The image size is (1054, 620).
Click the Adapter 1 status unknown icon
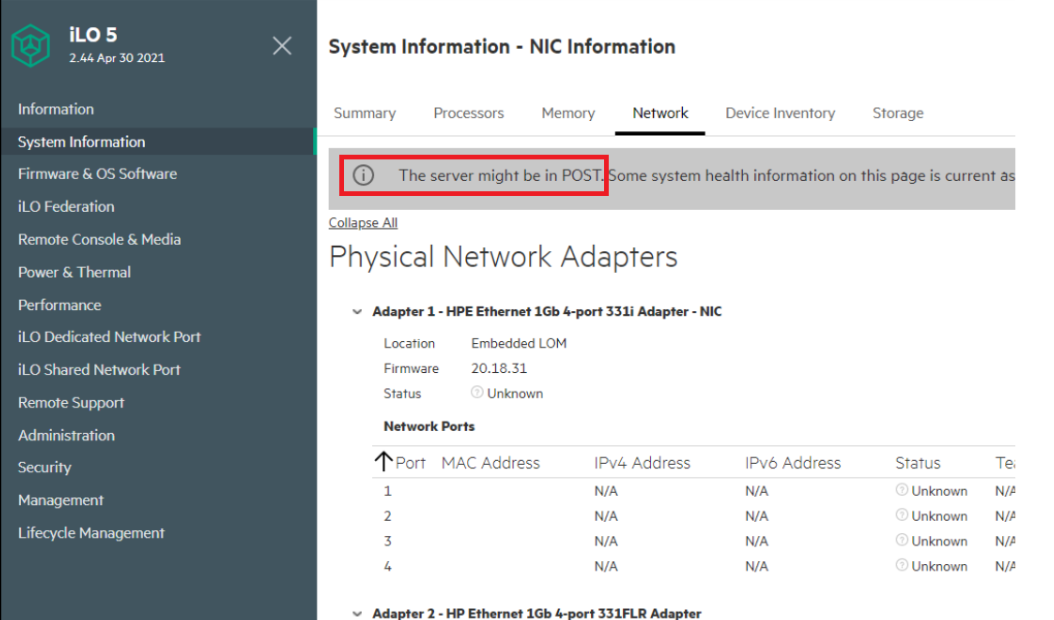coord(477,392)
